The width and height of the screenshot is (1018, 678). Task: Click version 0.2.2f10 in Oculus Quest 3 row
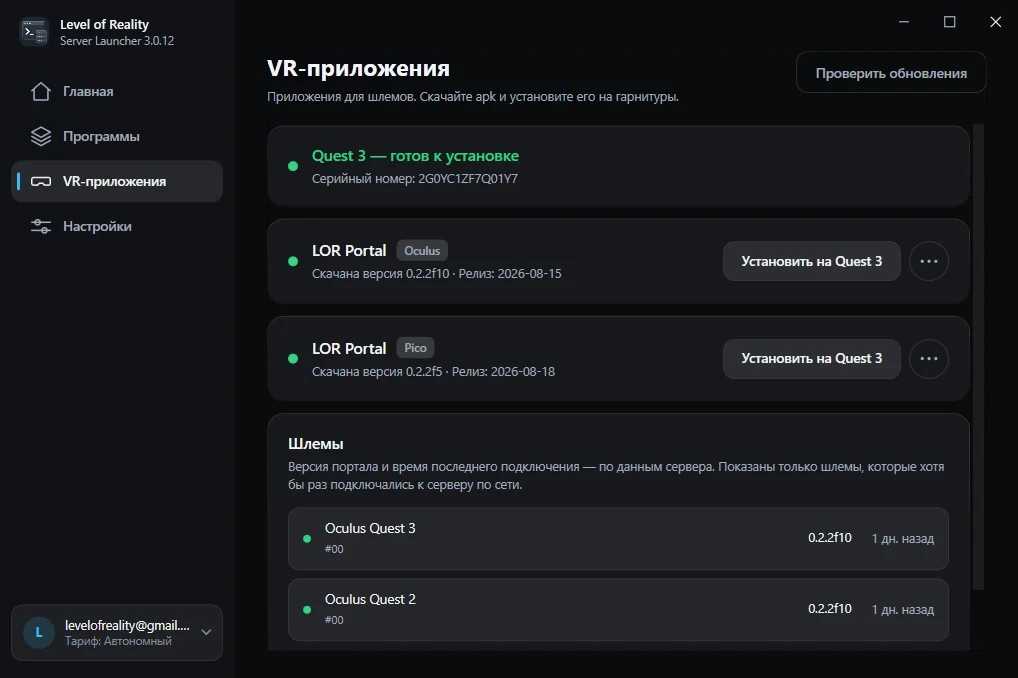(x=830, y=538)
